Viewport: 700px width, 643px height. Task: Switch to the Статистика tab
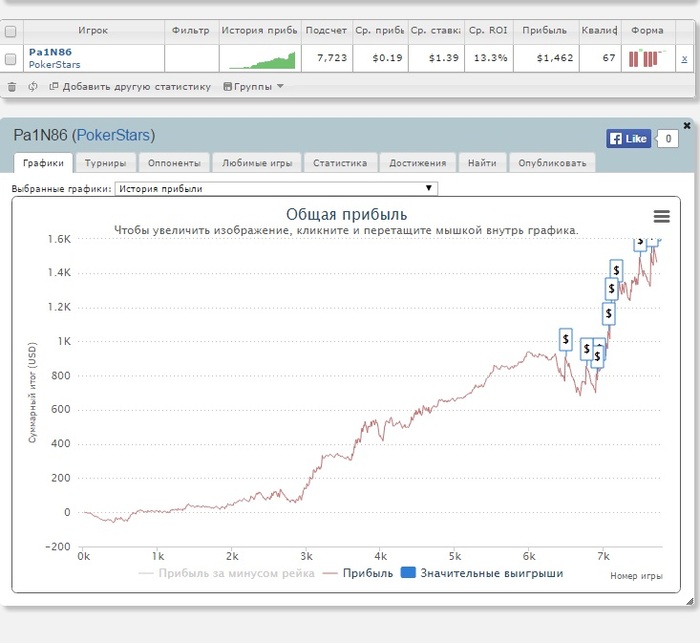(x=340, y=163)
